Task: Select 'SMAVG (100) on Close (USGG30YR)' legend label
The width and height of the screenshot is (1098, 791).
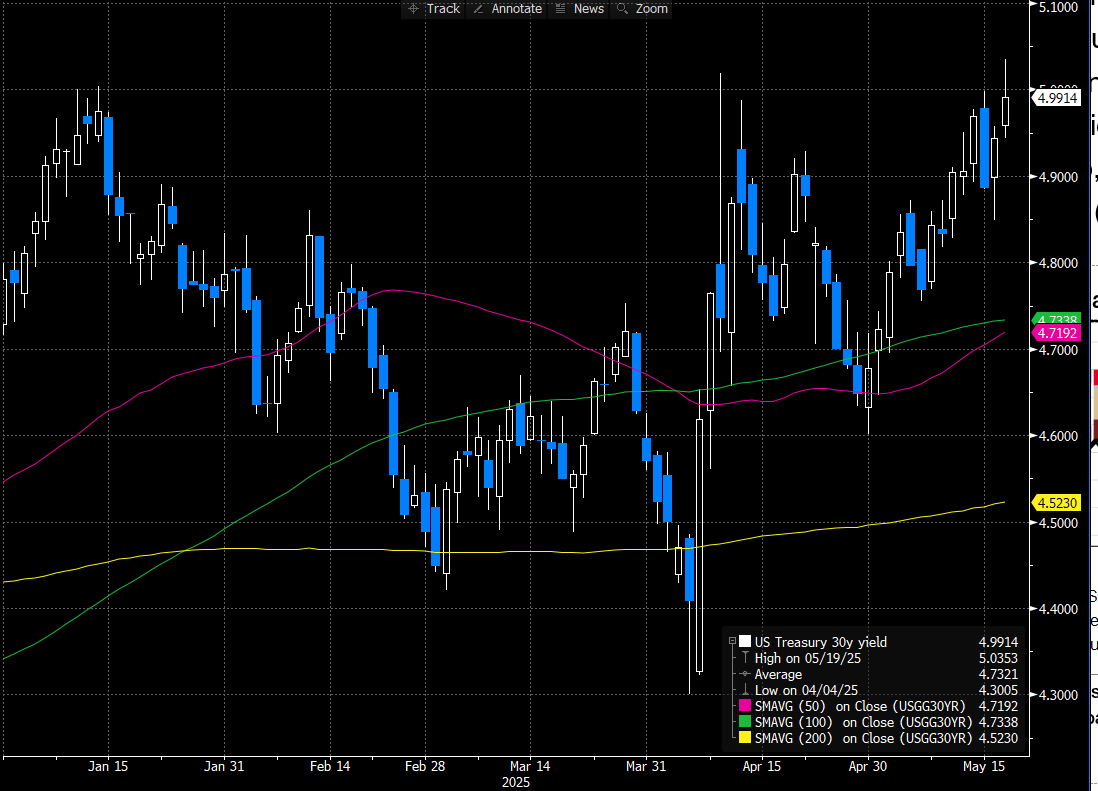Action: point(863,722)
